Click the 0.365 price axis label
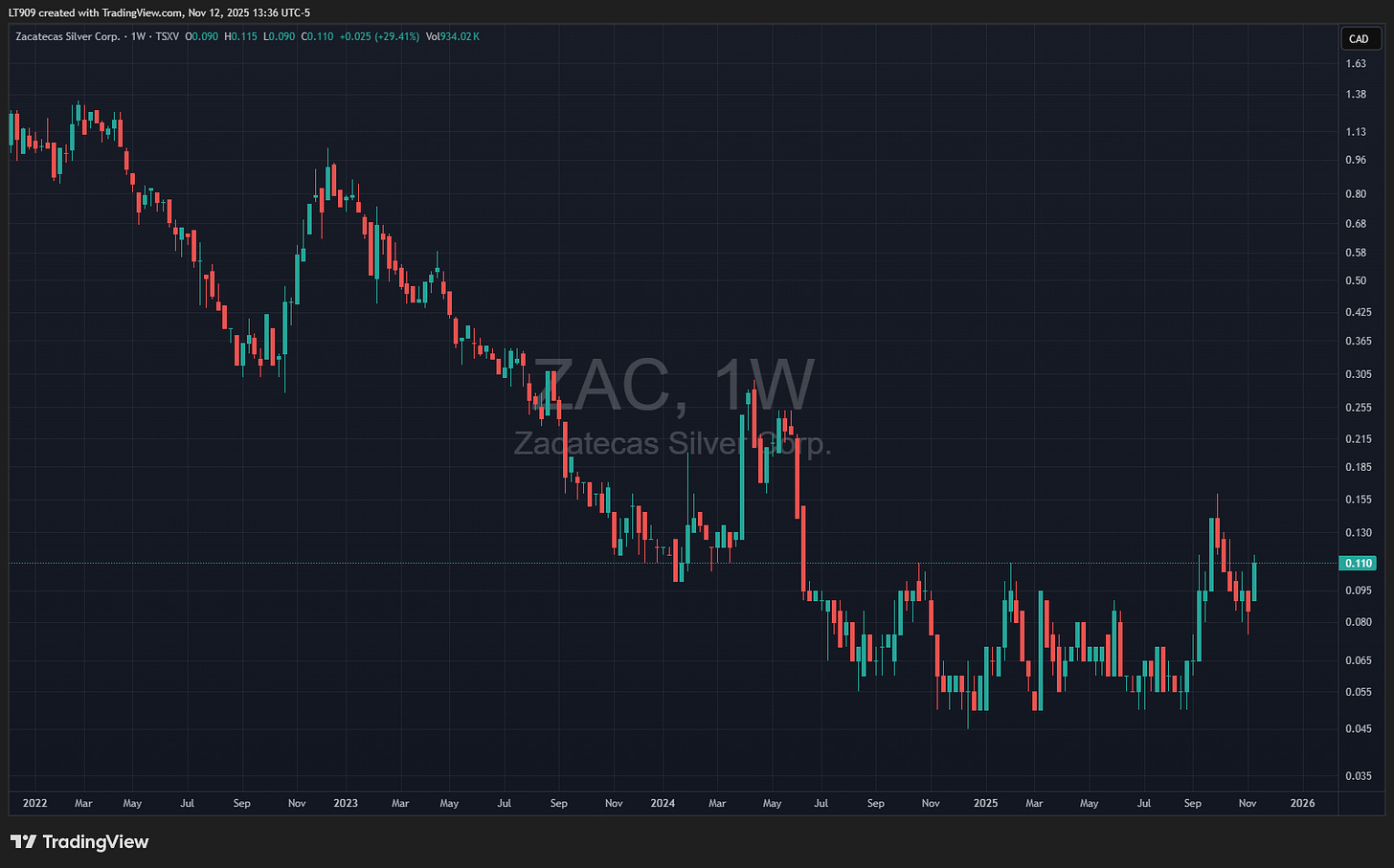The image size is (1394, 868). 1359,341
